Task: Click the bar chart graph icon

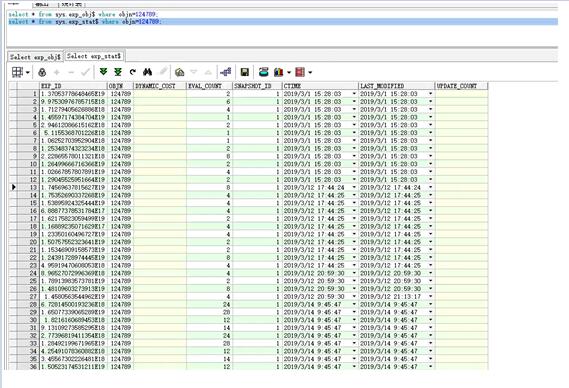Action: point(279,72)
